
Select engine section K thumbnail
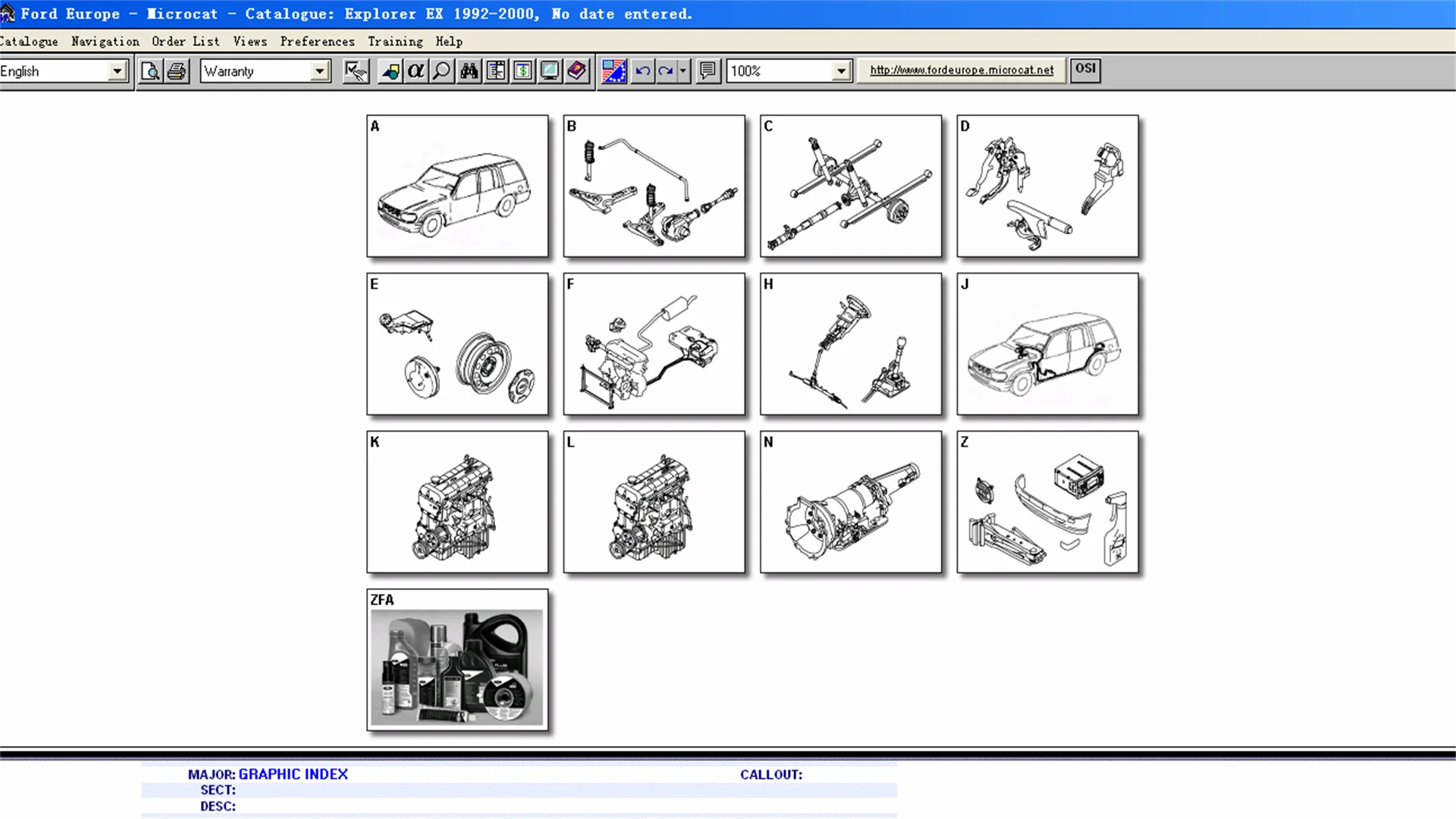[x=457, y=501]
